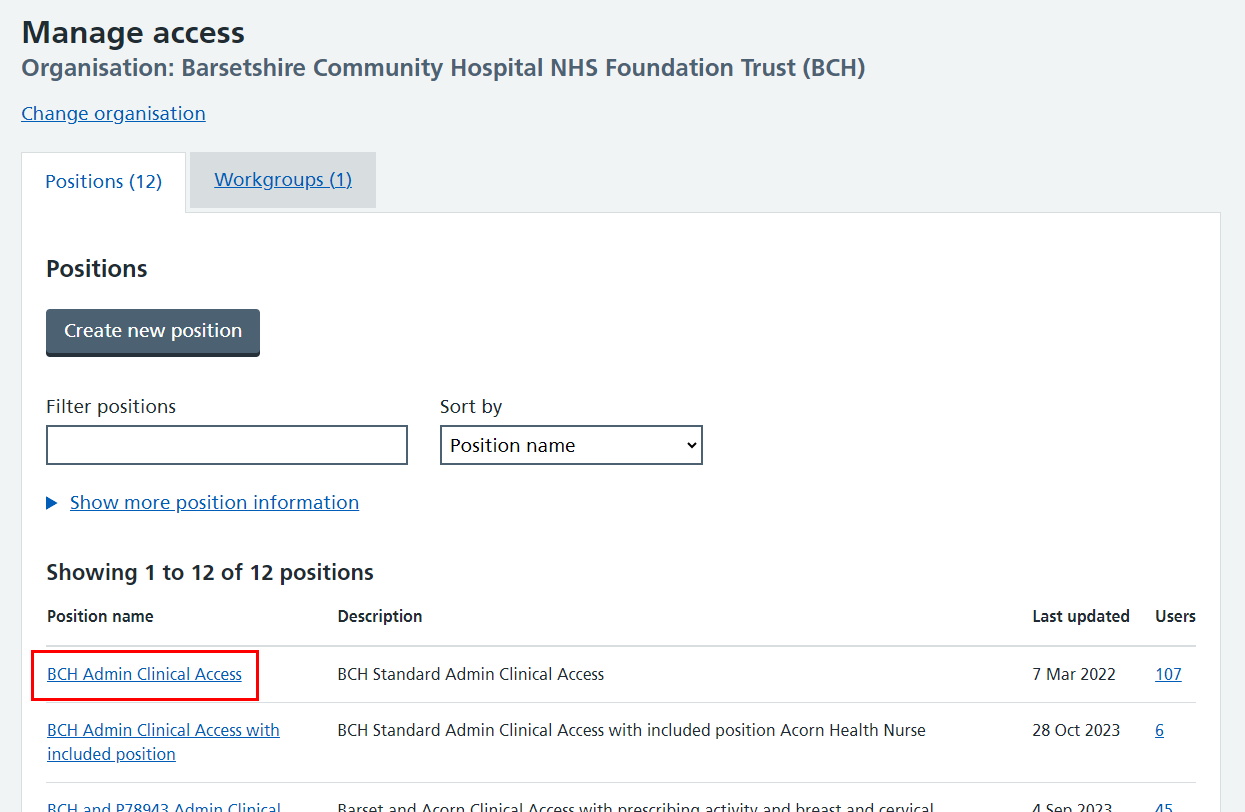Click the Positions section heading
The image size is (1245, 812).
coord(97,269)
